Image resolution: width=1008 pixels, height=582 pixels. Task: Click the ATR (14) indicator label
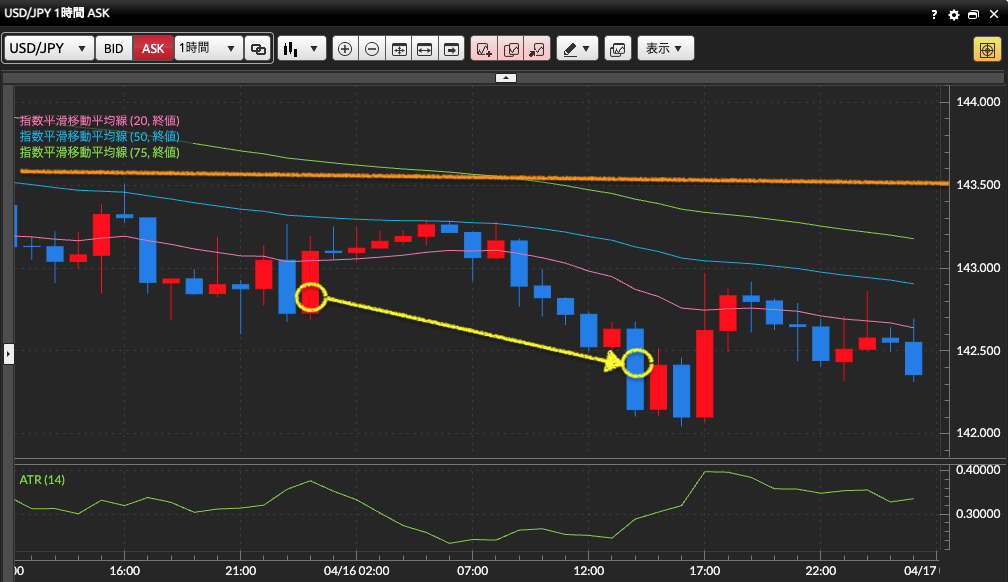click(42, 480)
